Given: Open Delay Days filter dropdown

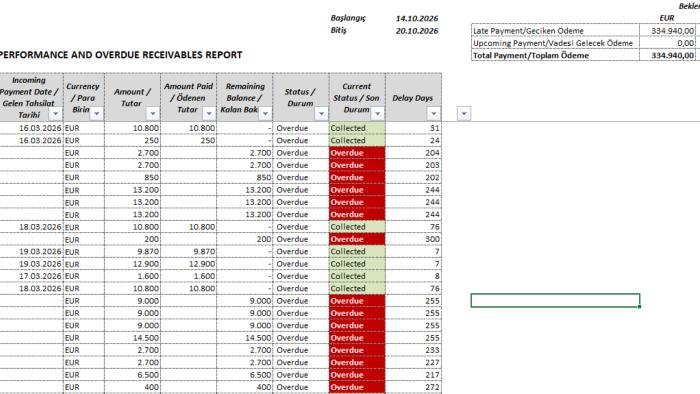Looking at the screenshot, I should coord(433,114).
